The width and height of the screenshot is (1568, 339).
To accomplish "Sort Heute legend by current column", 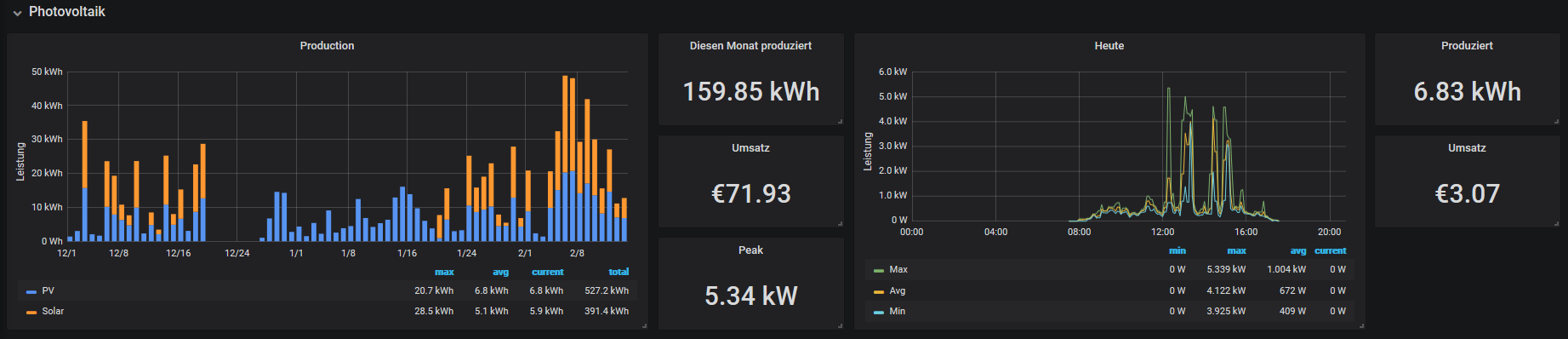I will pos(1331,250).
